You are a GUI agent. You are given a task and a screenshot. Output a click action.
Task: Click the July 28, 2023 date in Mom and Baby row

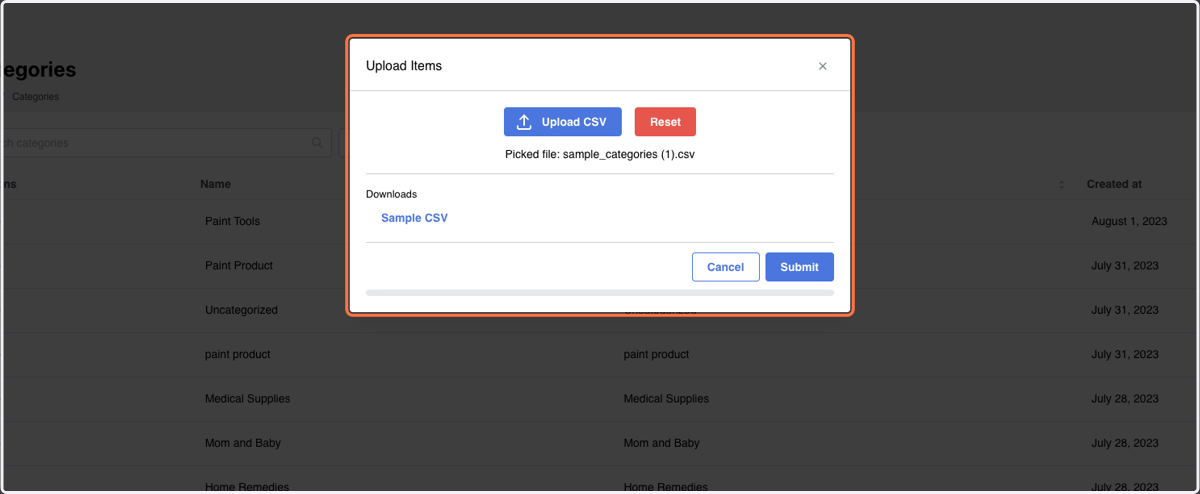(x=1125, y=442)
